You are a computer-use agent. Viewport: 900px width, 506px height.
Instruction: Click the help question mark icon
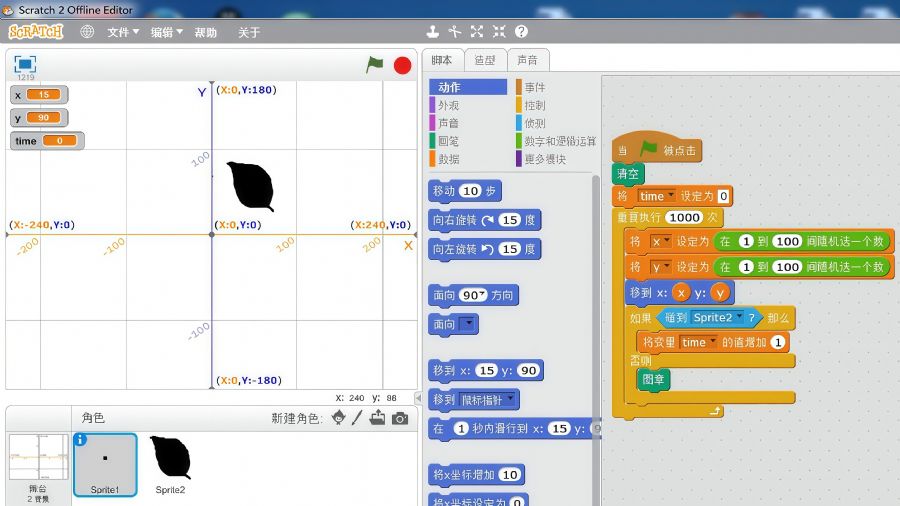(x=521, y=32)
